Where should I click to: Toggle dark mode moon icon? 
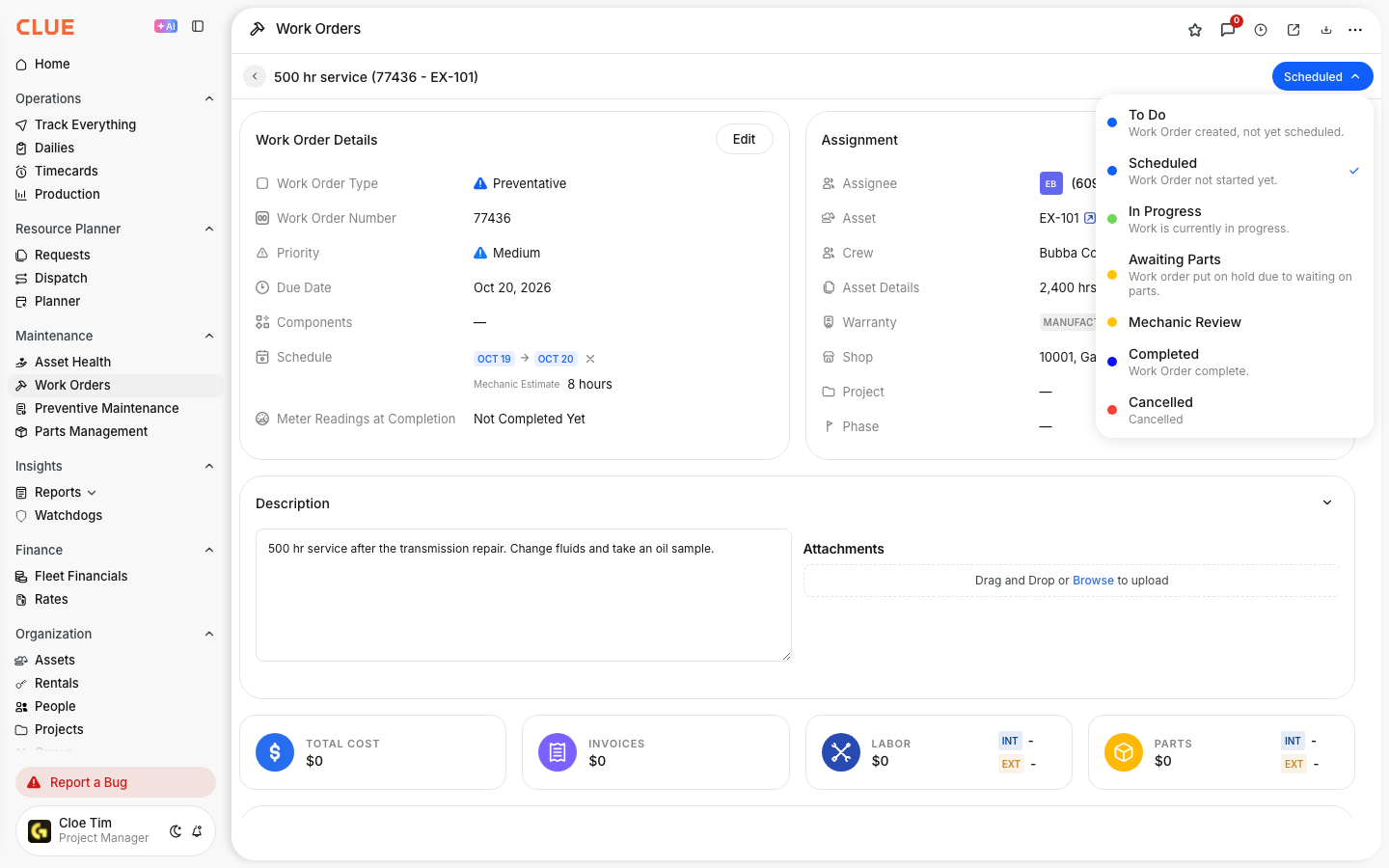pos(176,831)
